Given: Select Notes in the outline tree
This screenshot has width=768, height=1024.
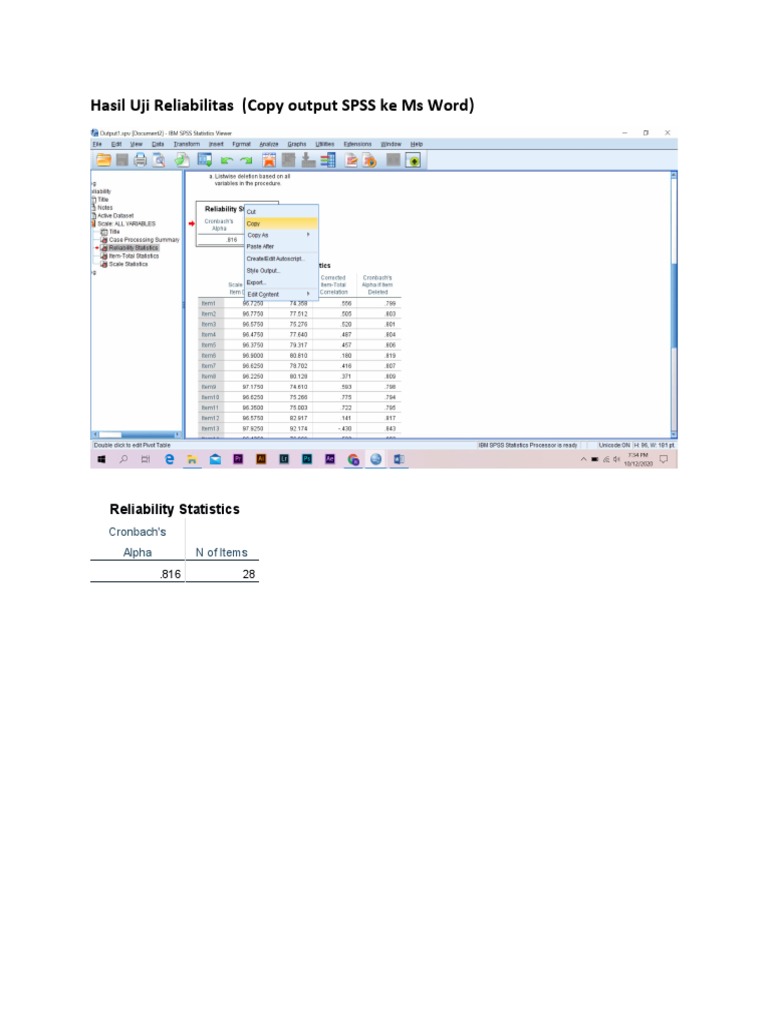Looking at the screenshot, I should [104, 208].
